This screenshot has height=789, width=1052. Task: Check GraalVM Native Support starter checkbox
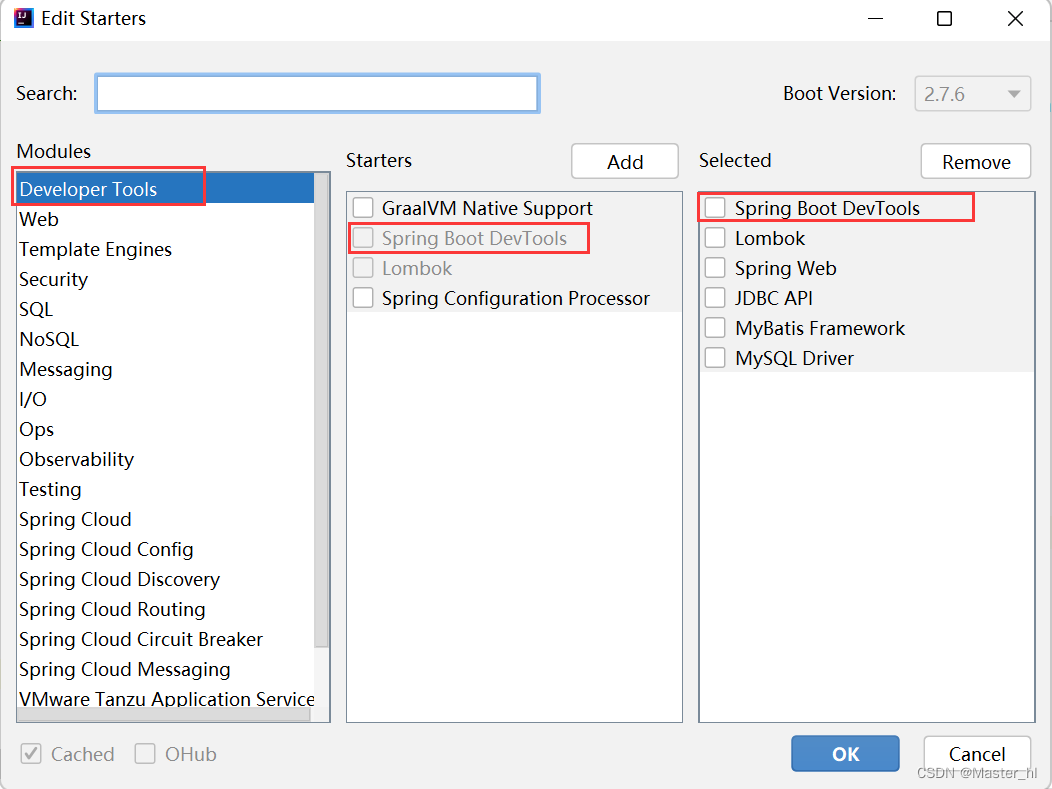(363, 208)
